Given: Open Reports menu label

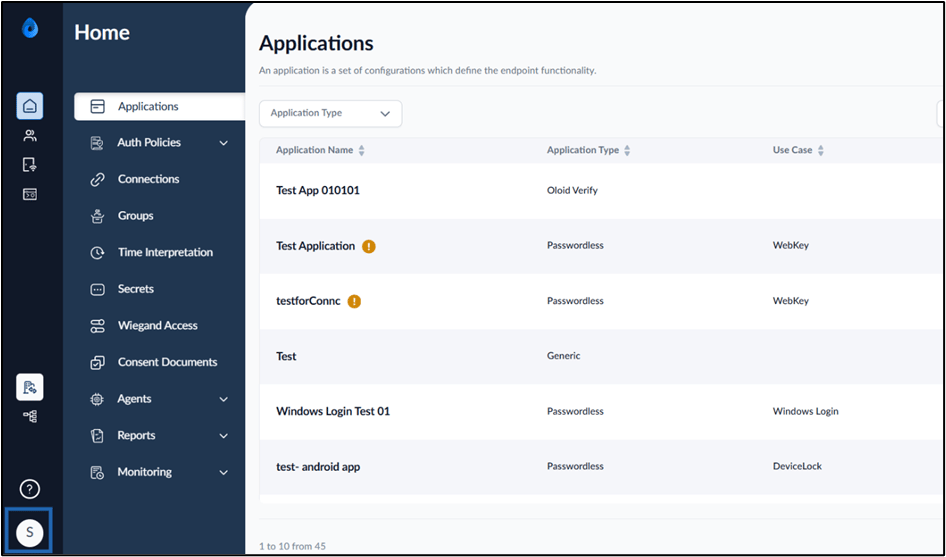Looking at the screenshot, I should [x=136, y=435].
